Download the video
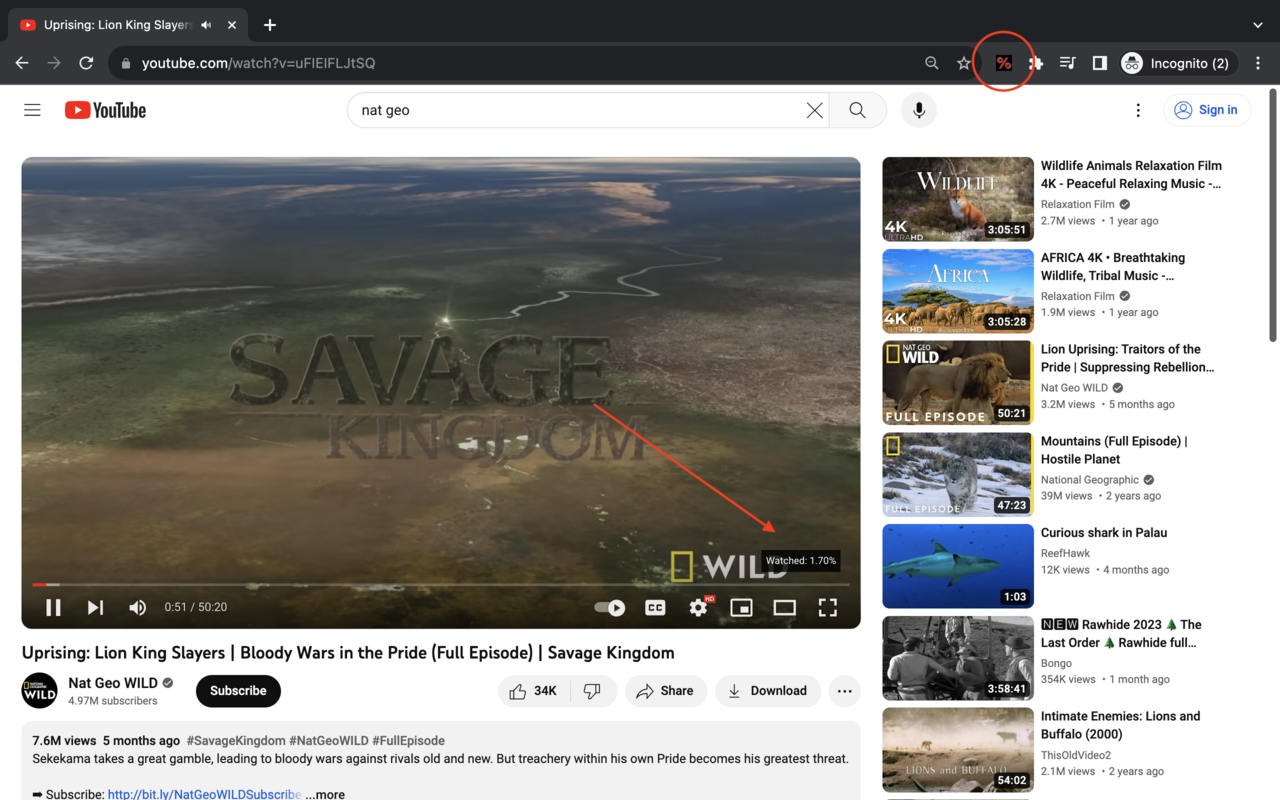The image size is (1280, 800). [768, 691]
